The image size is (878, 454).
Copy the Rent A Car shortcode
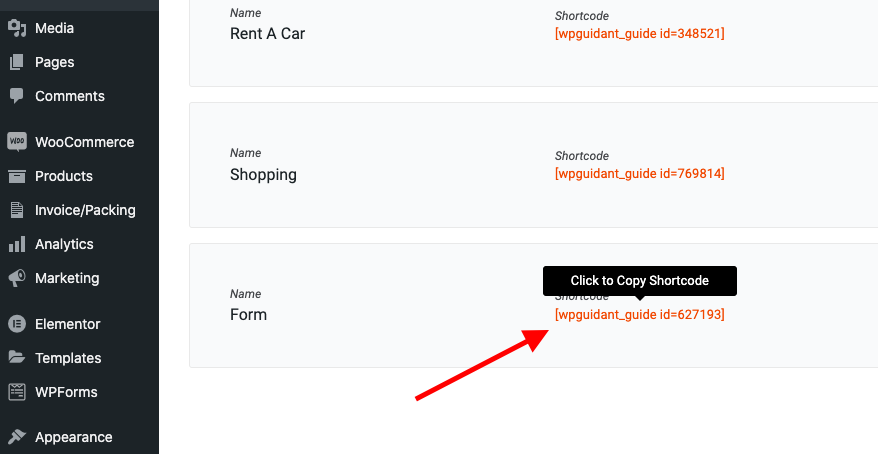pyautogui.click(x=639, y=33)
